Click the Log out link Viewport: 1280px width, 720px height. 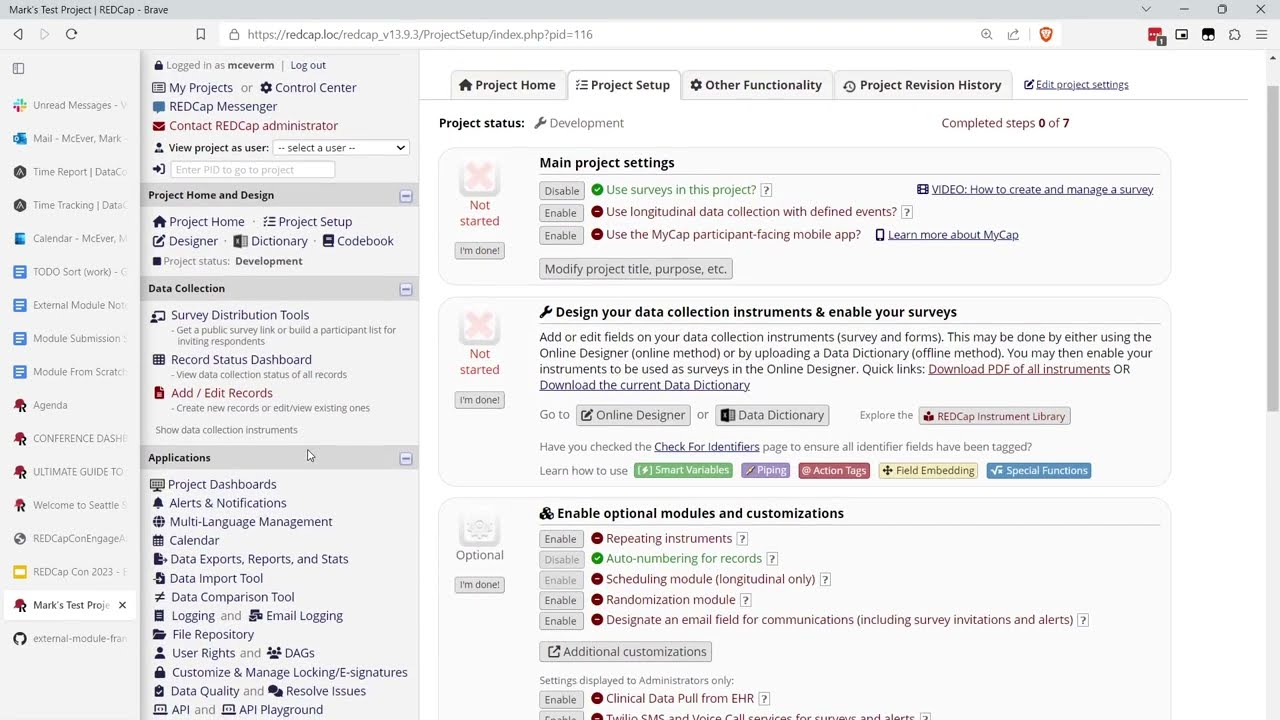pos(308,65)
